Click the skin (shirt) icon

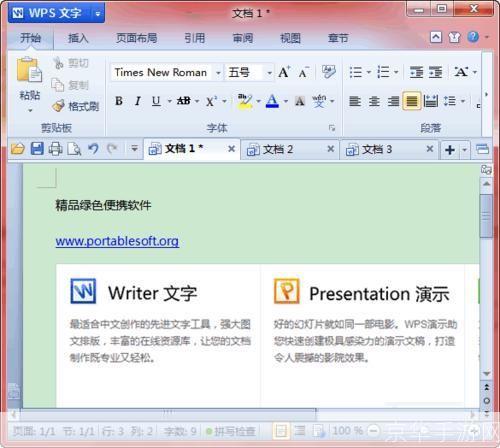[x=454, y=37]
